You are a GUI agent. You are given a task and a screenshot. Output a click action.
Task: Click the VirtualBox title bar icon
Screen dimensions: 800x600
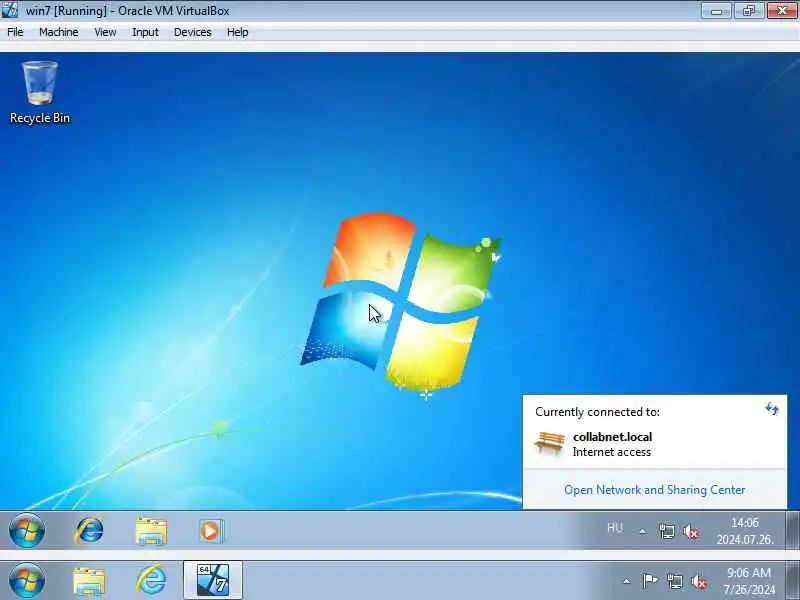click(x=9, y=10)
